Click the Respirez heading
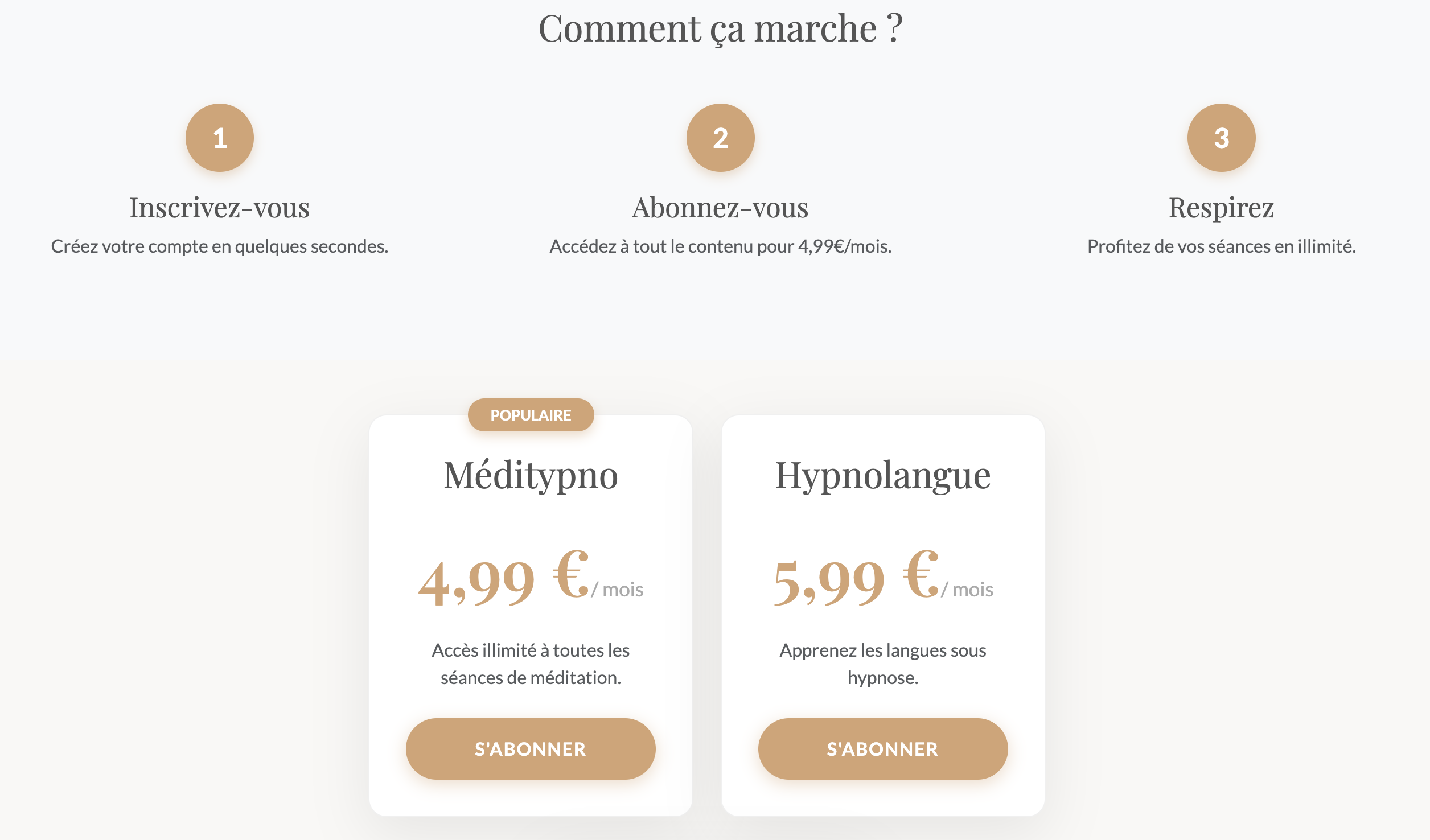Viewport: 1430px width, 840px height. [1221, 208]
